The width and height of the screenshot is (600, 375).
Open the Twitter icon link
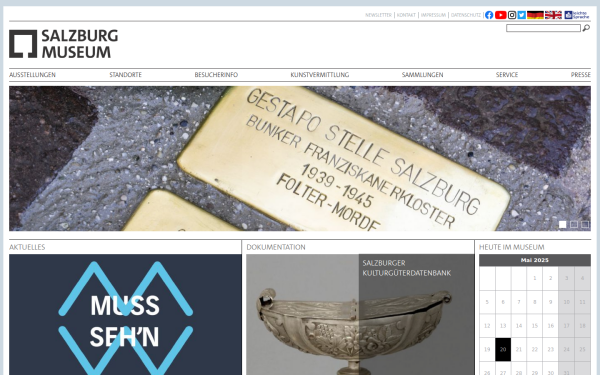522,15
